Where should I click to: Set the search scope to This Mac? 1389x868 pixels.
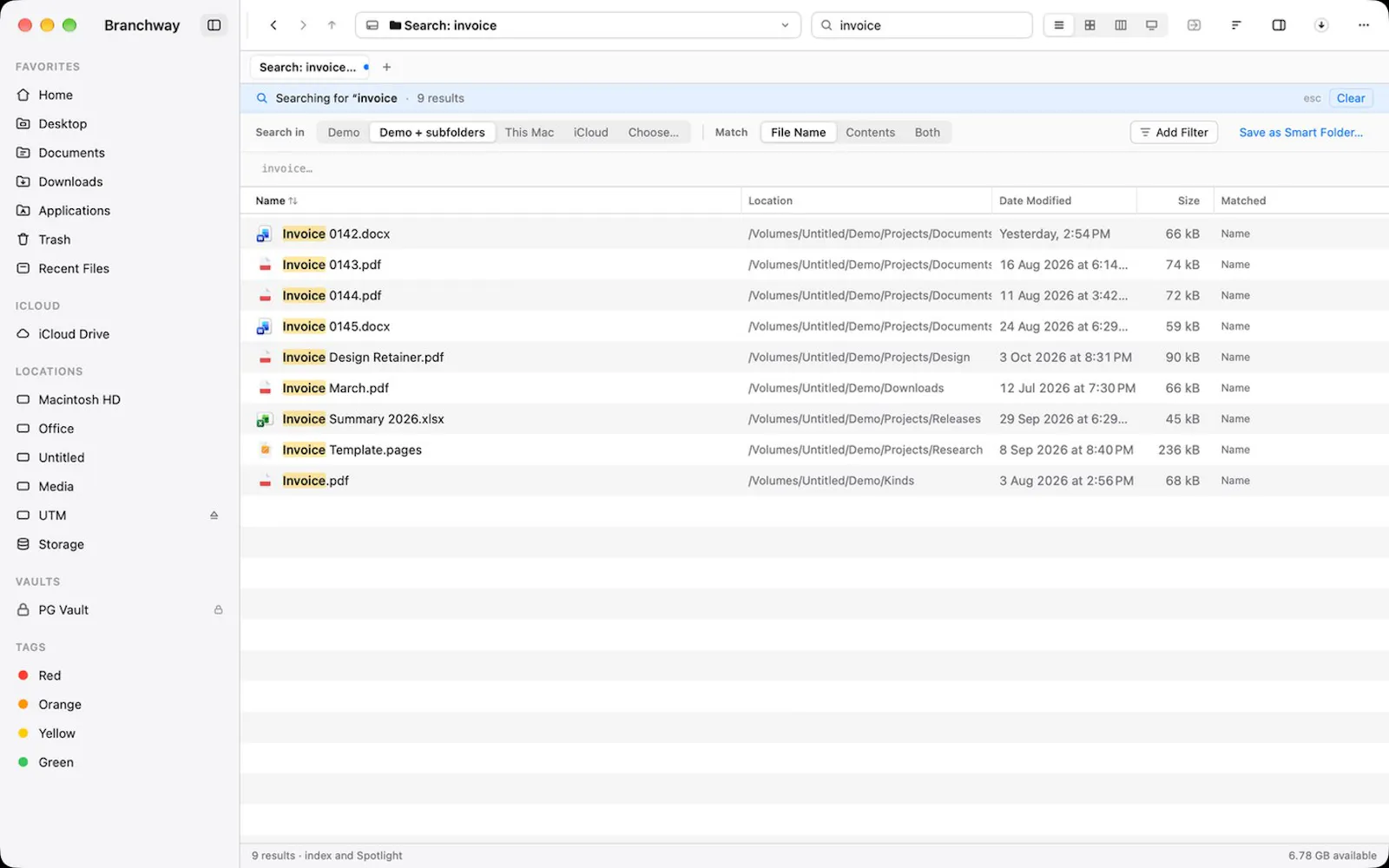(529, 132)
